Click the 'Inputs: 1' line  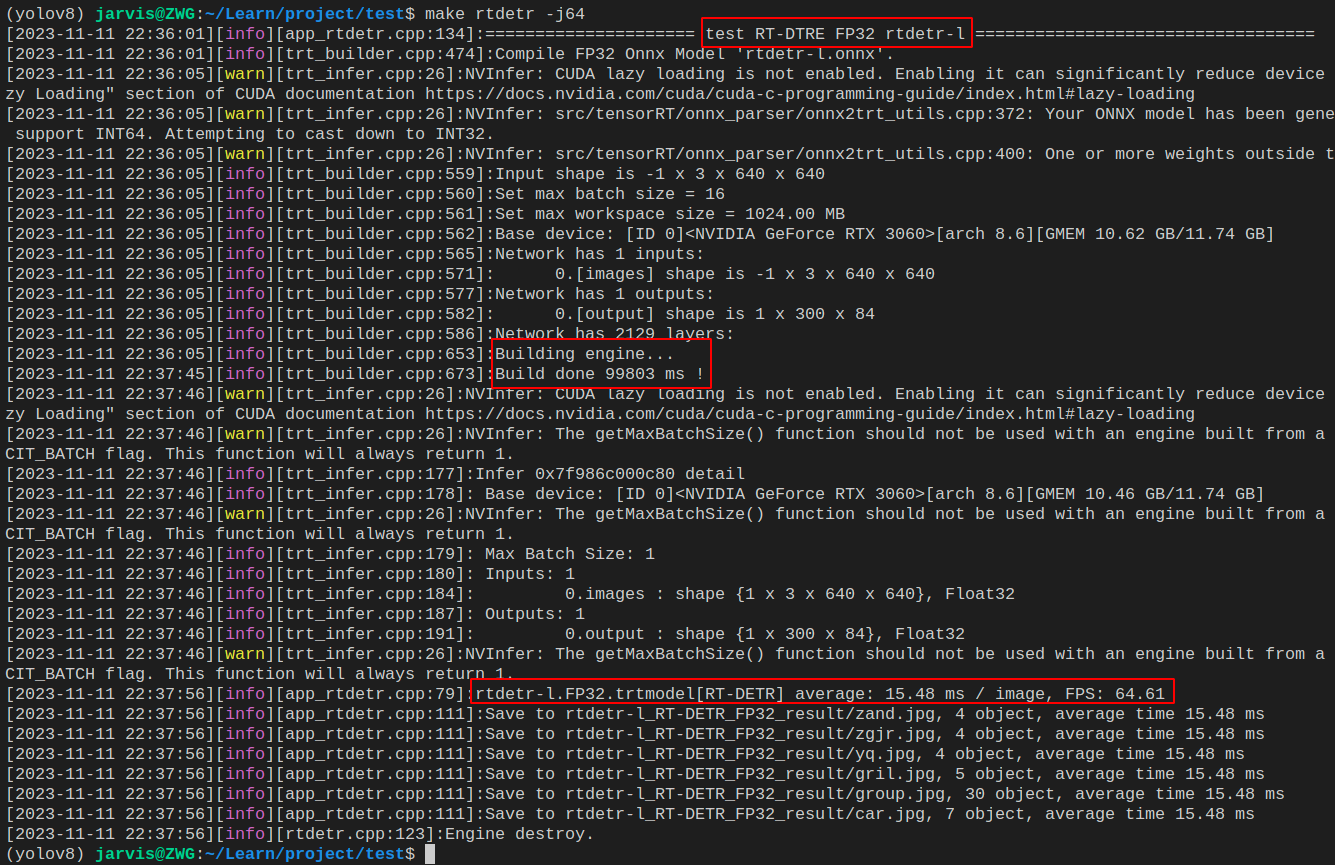point(530,574)
